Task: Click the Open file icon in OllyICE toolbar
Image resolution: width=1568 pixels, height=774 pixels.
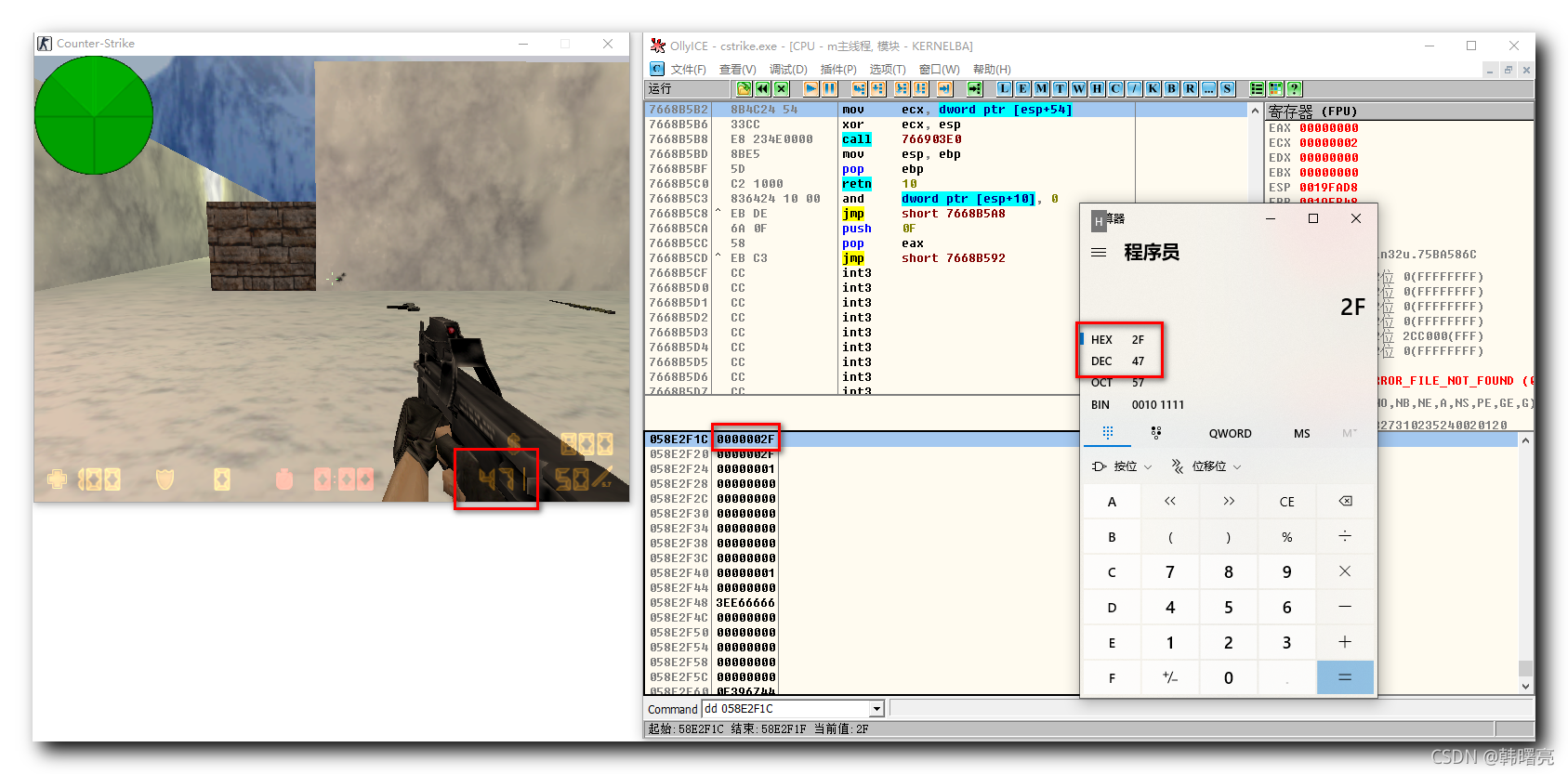Action: (744, 88)
